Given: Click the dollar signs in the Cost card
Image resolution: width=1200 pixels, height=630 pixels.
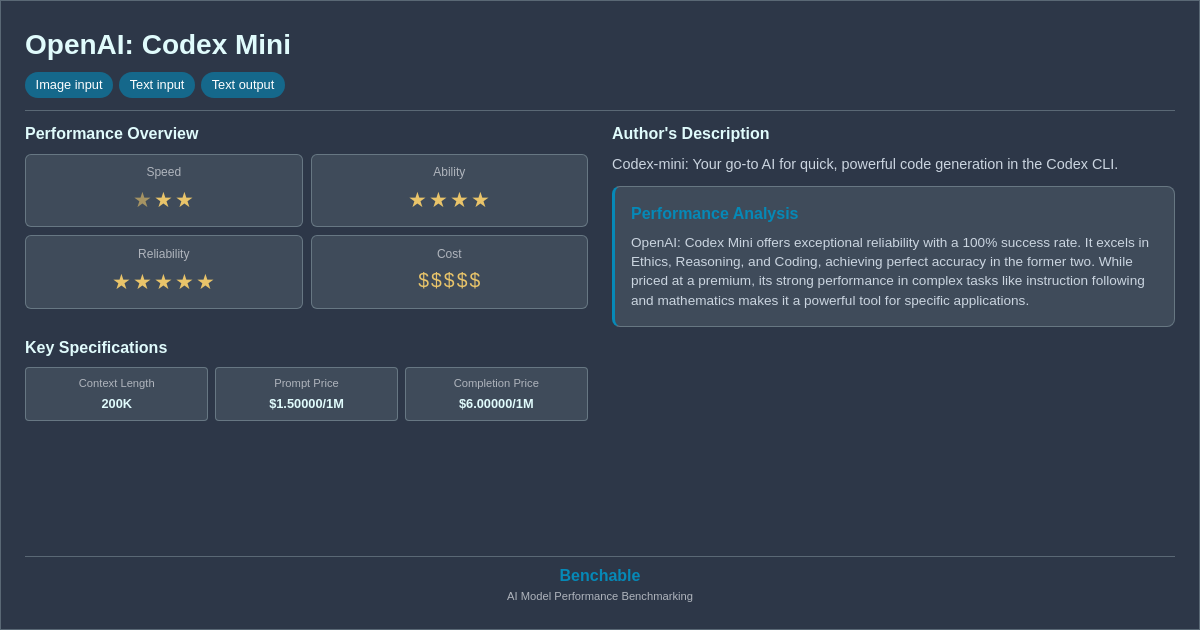Looking at the screenshot, I should (x=449, y=281).
